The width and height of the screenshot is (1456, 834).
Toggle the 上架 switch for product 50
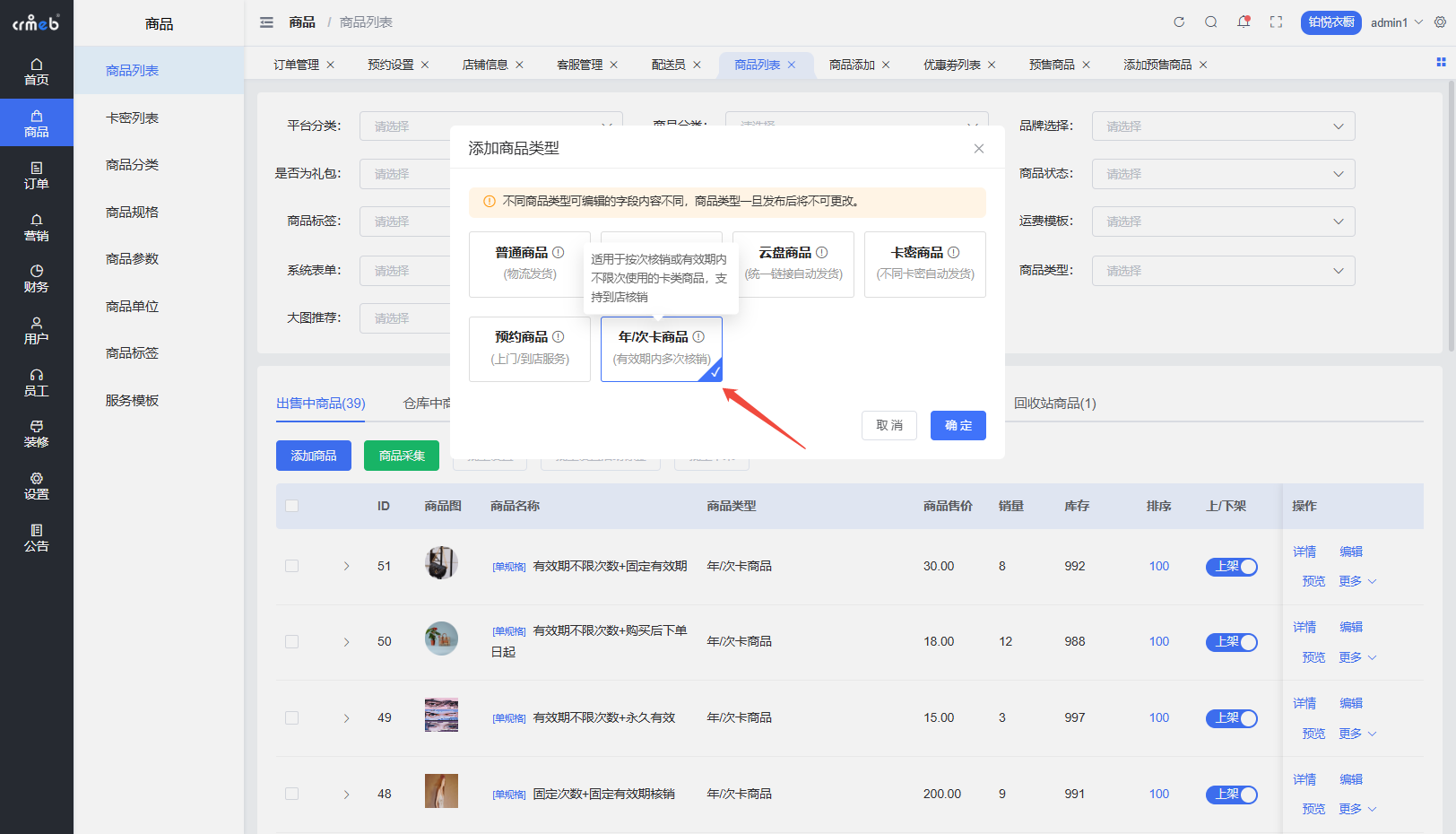coord(1231,642)
